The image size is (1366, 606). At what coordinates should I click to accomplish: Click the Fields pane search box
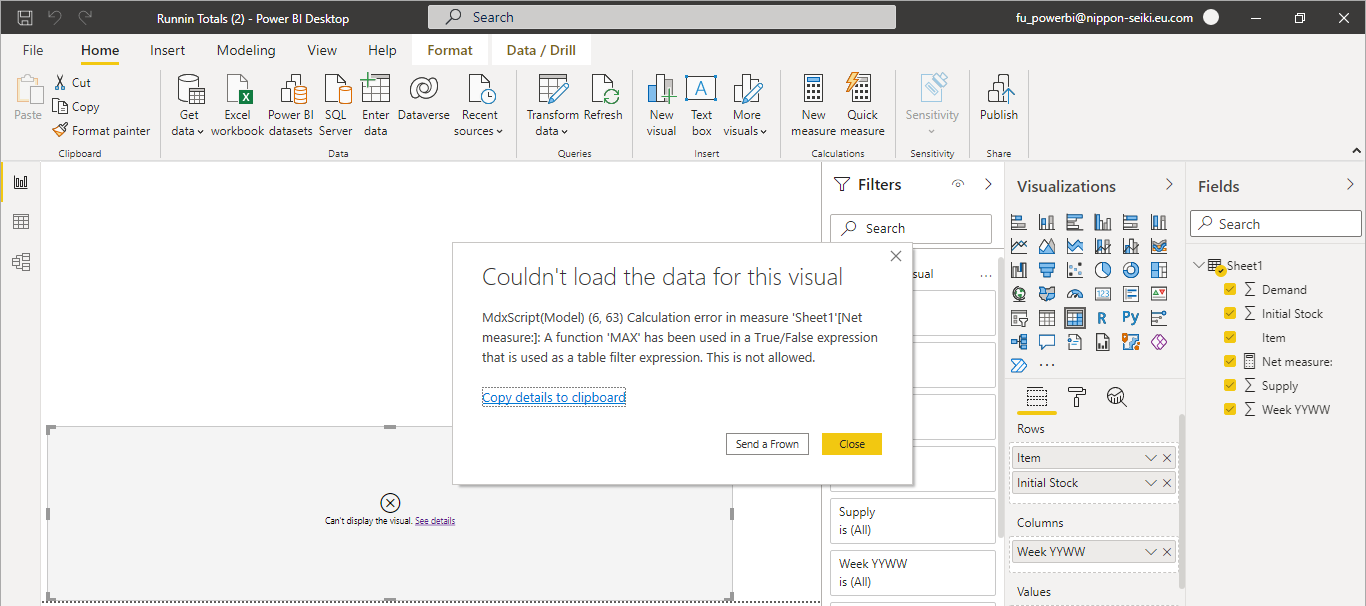click(1276, 224)
